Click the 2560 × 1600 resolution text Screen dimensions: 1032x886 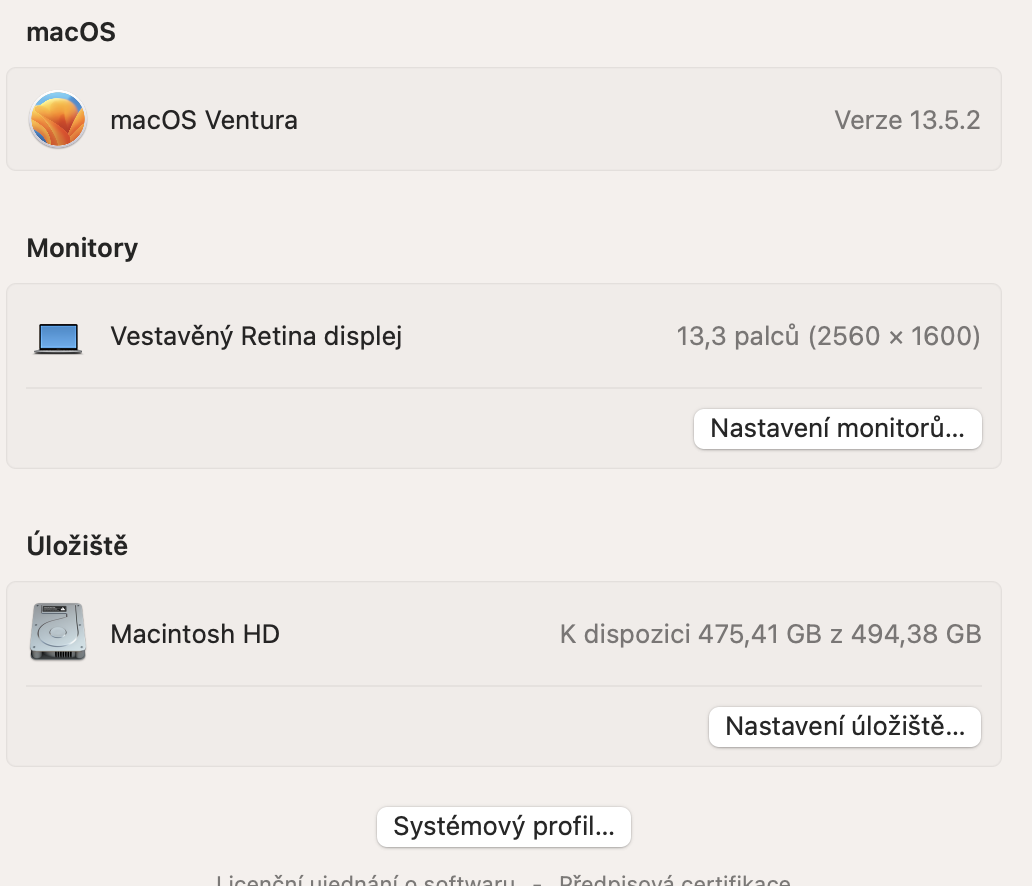(894, 337)
